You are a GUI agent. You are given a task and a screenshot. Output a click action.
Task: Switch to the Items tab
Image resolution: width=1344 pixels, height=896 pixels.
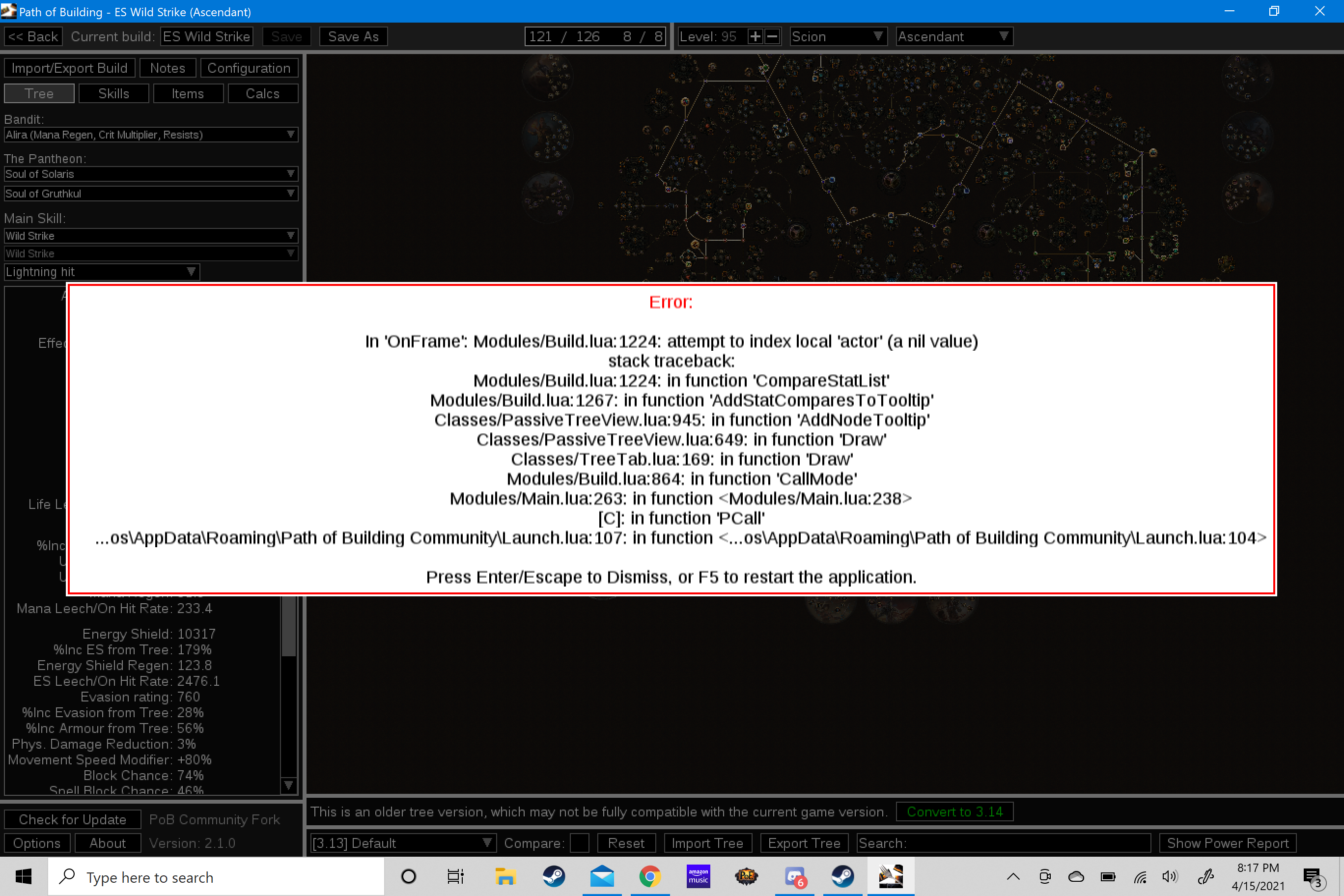point(188,93)
